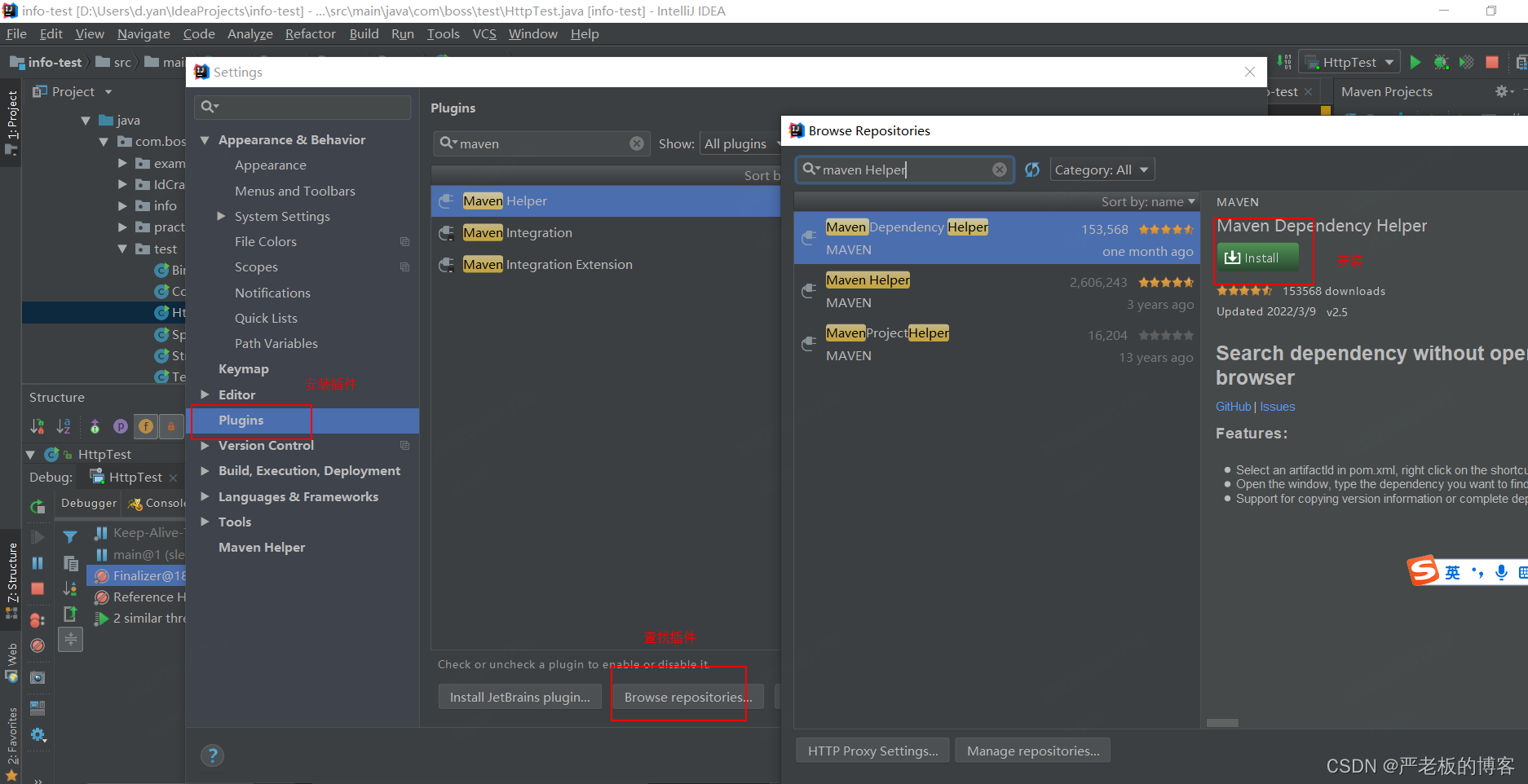Open the HttpTest run configuration dropdown

pos(1349,62)
